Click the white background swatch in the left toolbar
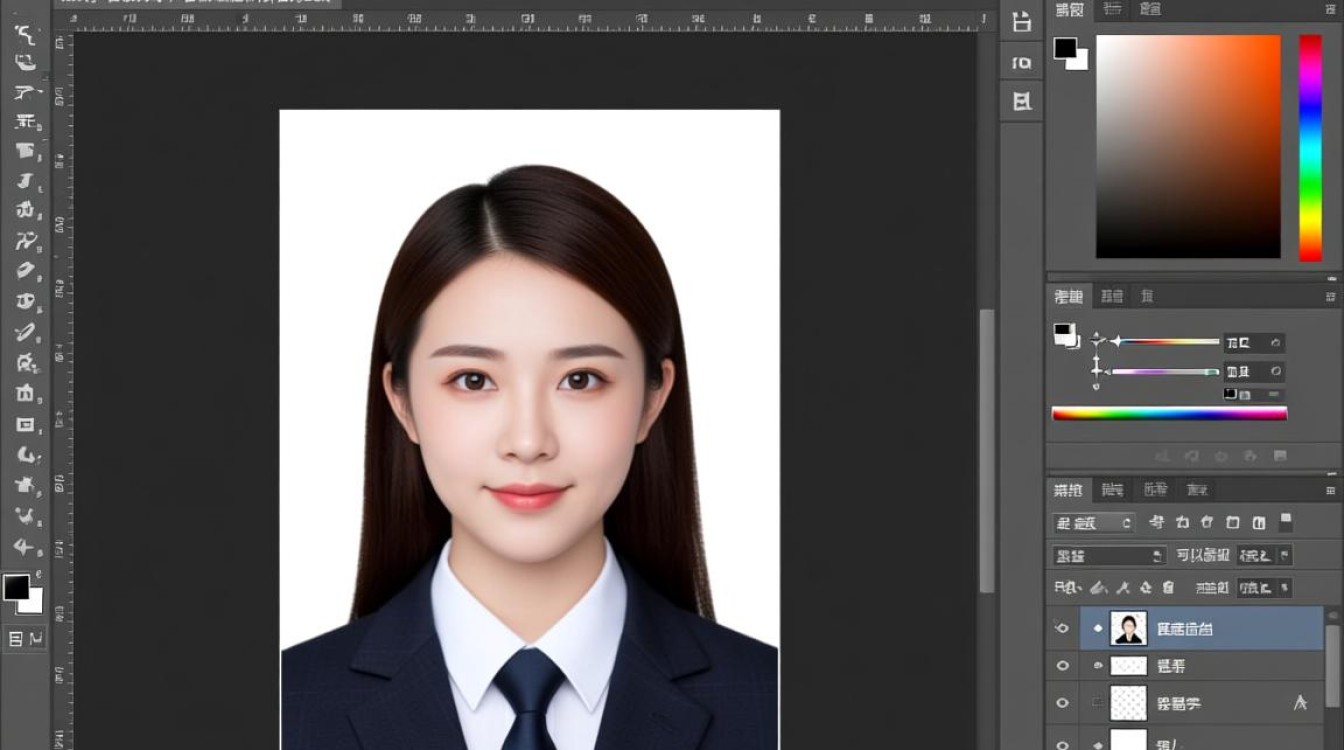 pyautogui.click(x=36, y=603)
